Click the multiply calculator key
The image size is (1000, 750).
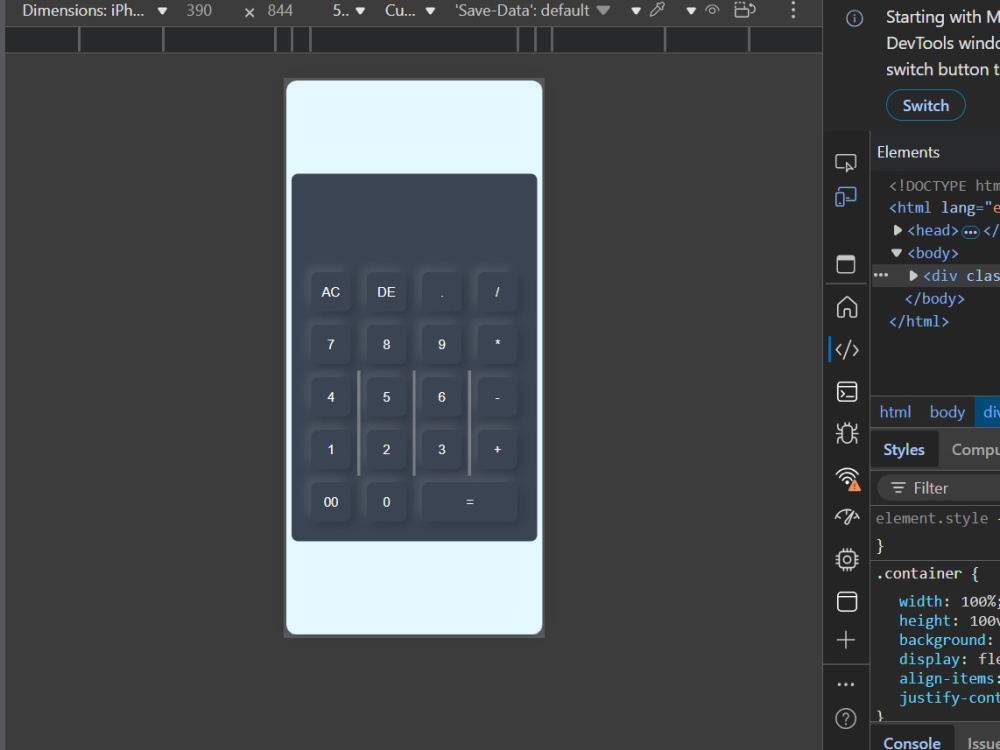coord(497,344)
